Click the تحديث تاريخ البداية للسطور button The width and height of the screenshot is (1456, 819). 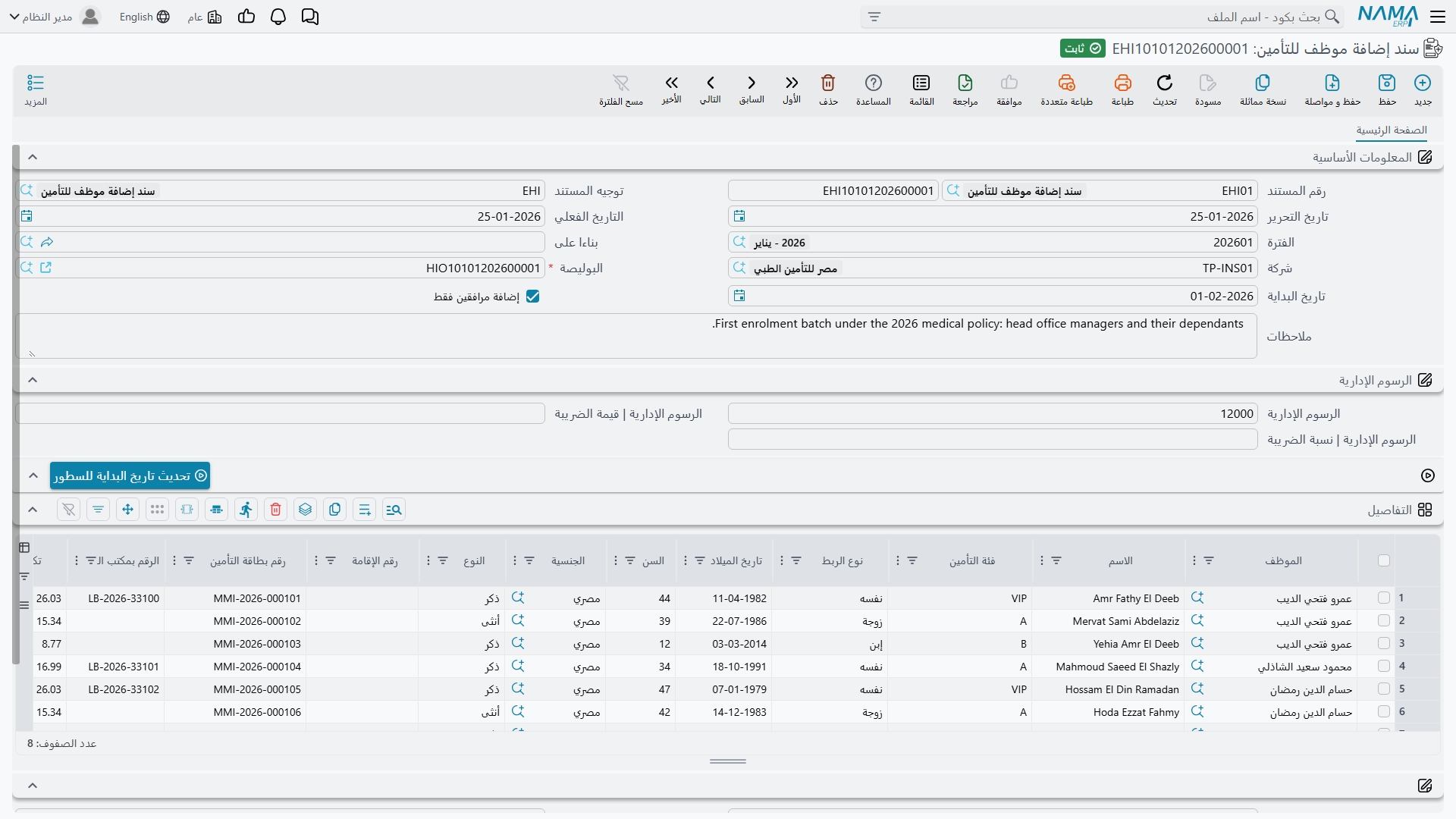(x=130, y=475)
